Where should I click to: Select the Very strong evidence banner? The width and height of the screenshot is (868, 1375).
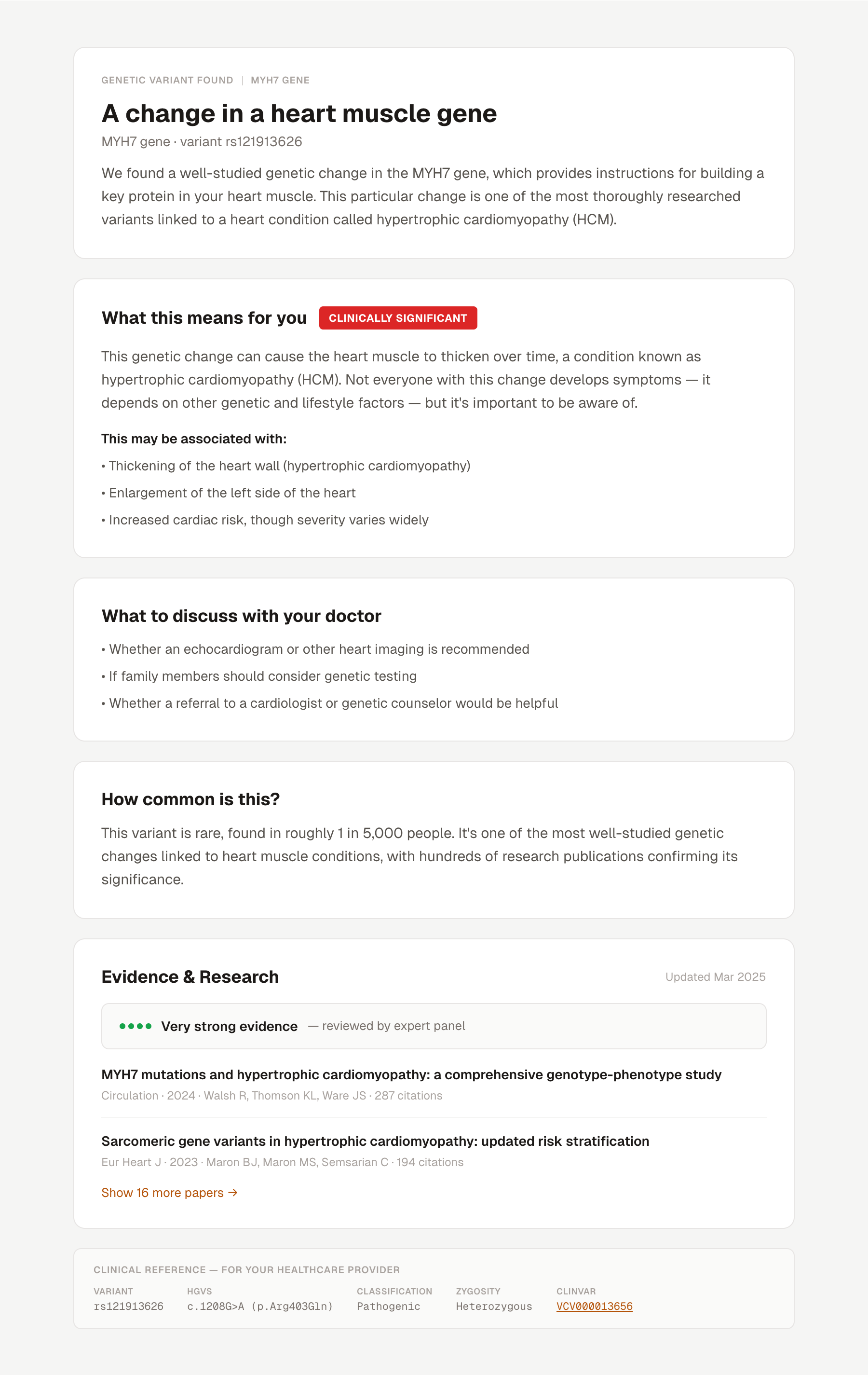coord(434,1026)
